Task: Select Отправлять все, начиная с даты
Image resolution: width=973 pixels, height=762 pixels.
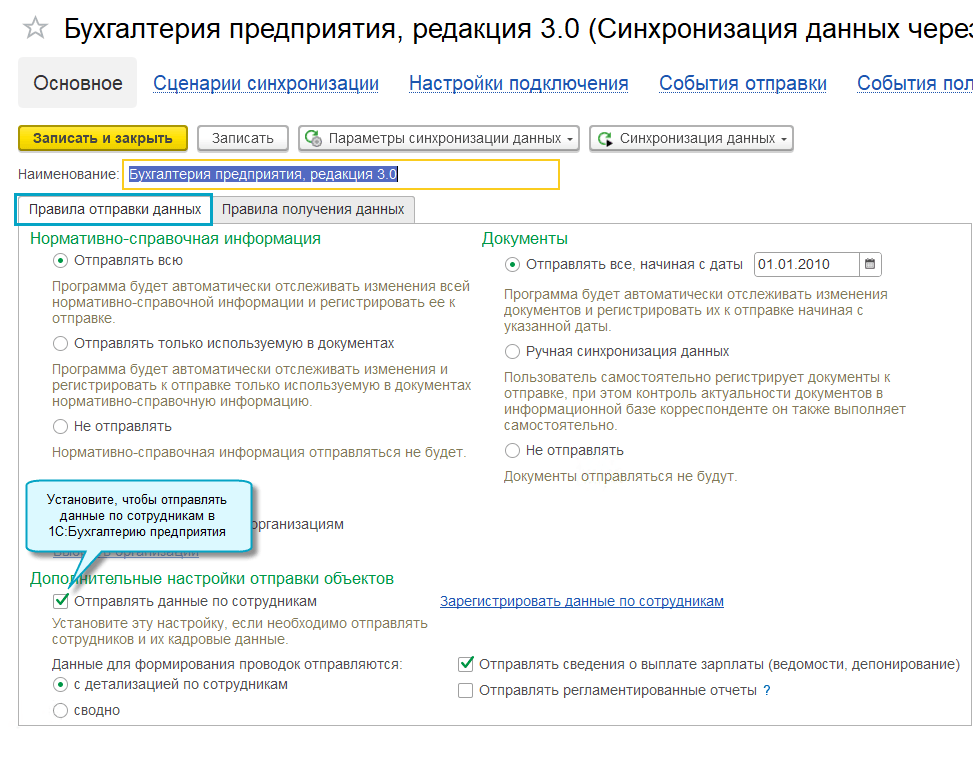Action: click(512, 265)
